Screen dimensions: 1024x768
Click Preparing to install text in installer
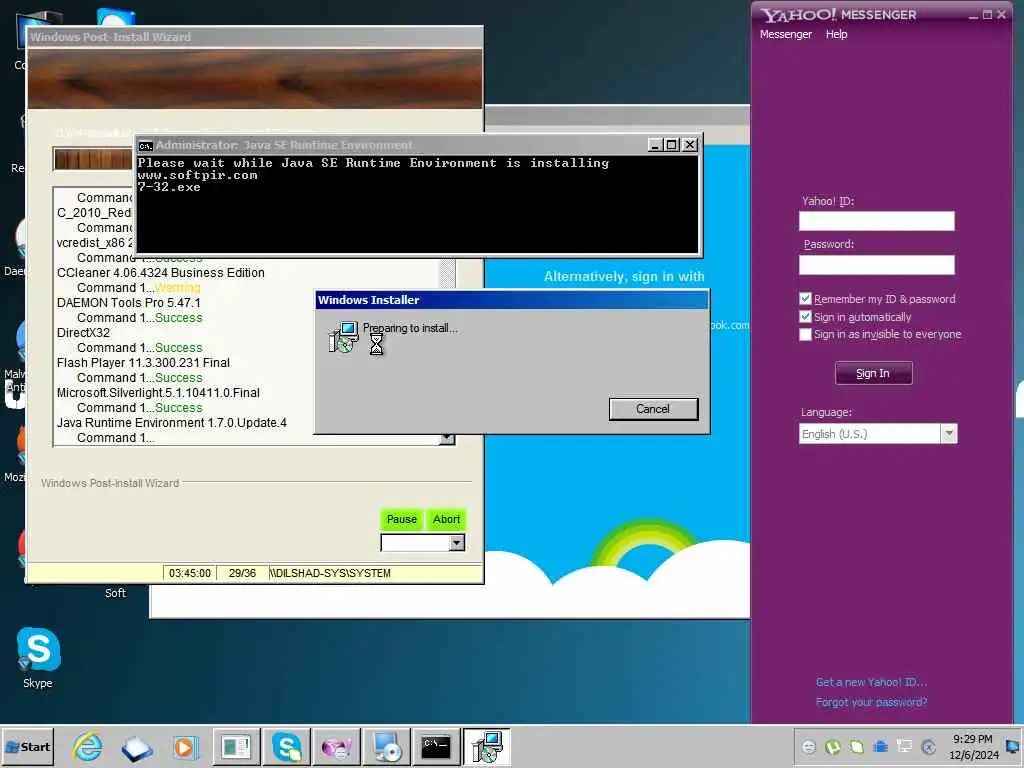click(x=410, y=328)
